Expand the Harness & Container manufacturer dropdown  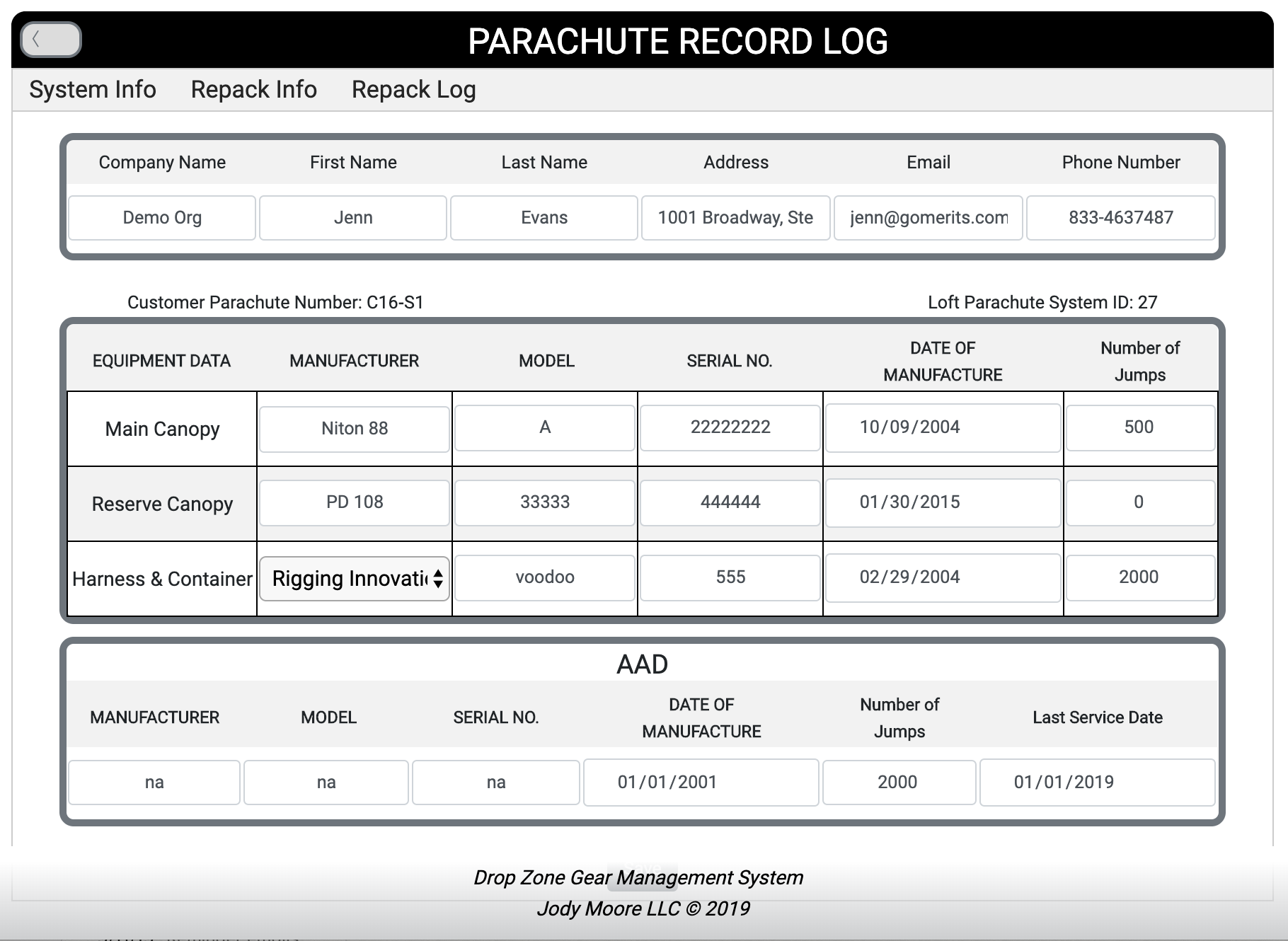coord(355,578)
